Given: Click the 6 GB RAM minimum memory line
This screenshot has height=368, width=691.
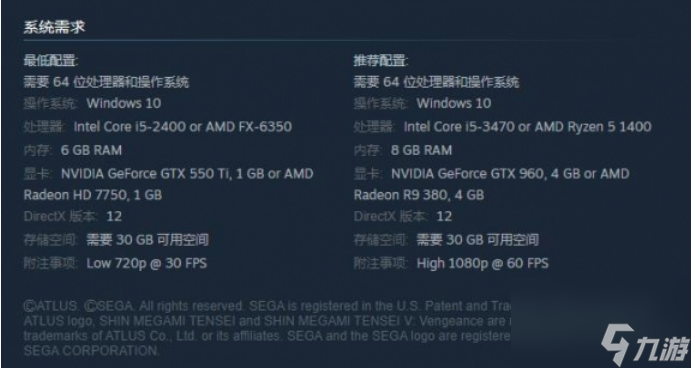Looking at the screenshot, I should pos(73,150).
